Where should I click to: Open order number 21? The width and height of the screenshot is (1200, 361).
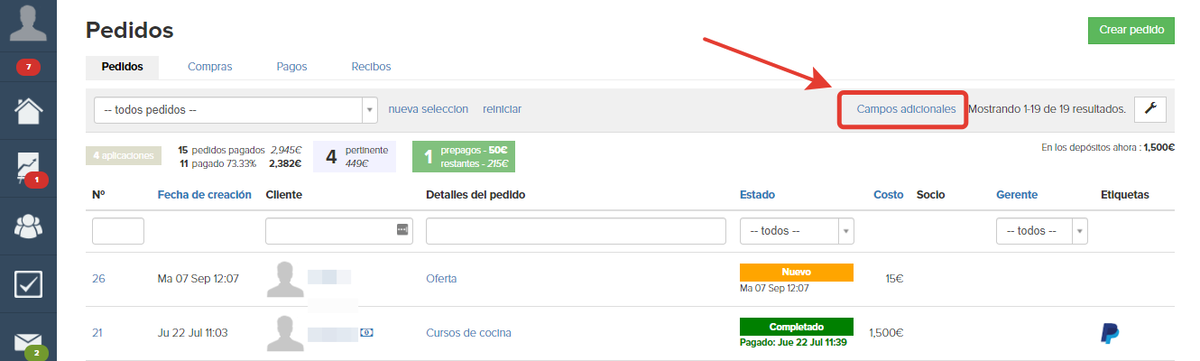[x=98, y=333]
